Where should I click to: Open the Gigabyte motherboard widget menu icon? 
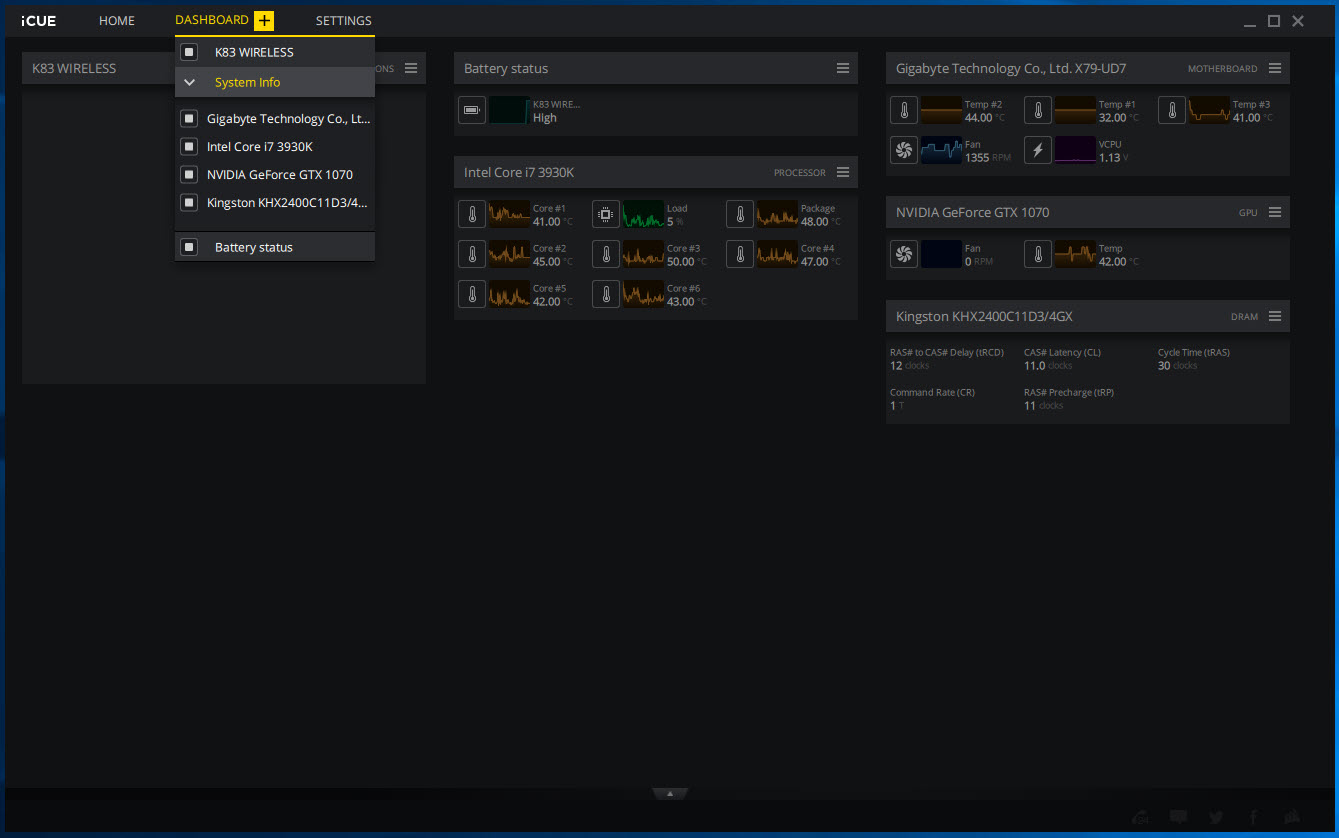1275,68
